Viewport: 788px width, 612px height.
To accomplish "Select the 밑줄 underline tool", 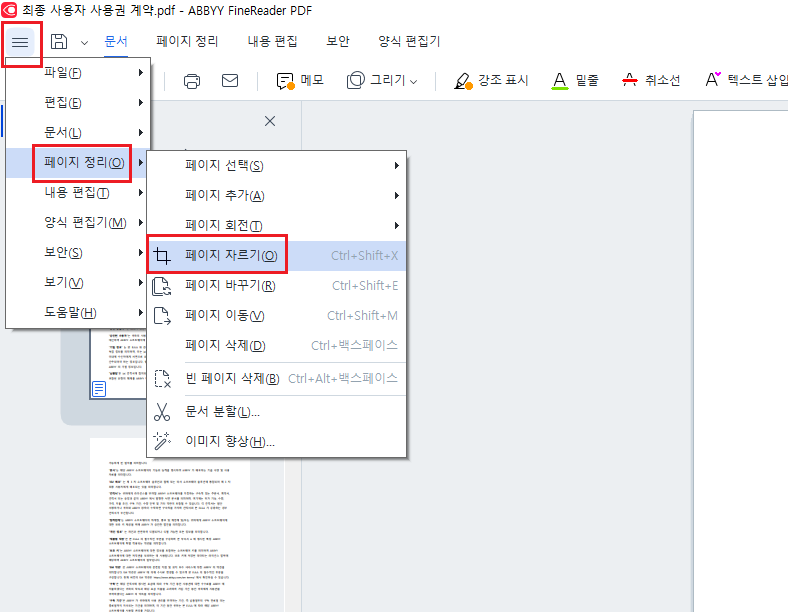I will (575, 80).
